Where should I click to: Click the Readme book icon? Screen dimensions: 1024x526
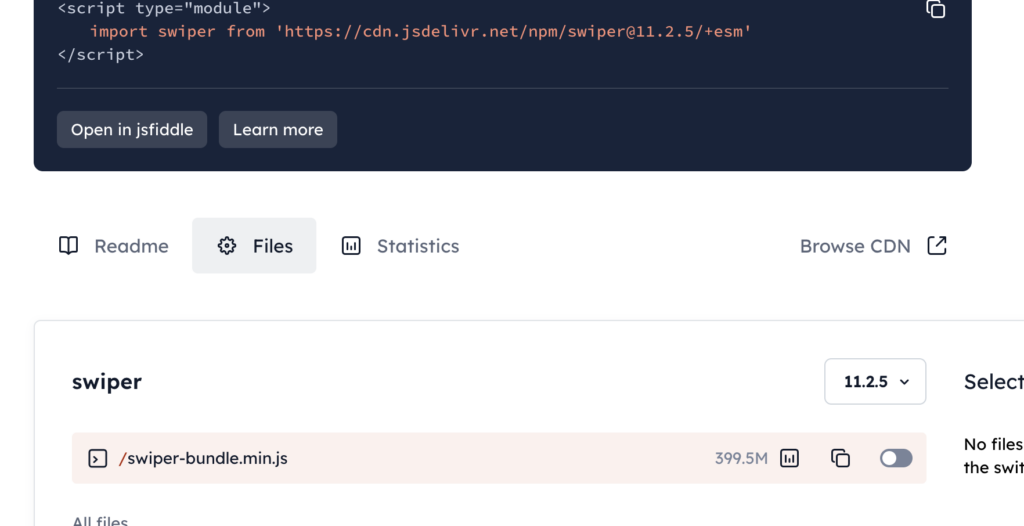pos(69,246)
